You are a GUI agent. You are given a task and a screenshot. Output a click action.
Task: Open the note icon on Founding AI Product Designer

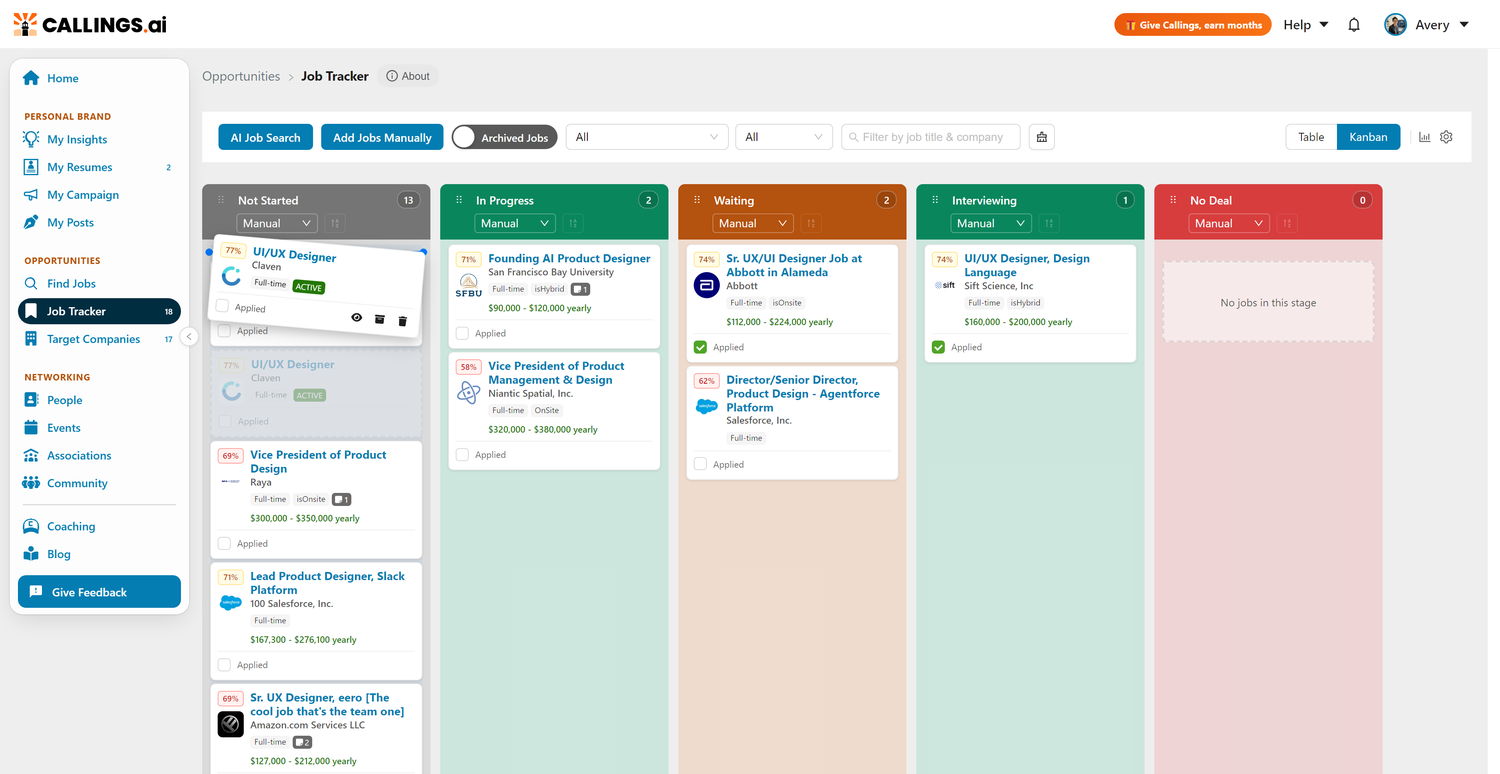(580, 289)
